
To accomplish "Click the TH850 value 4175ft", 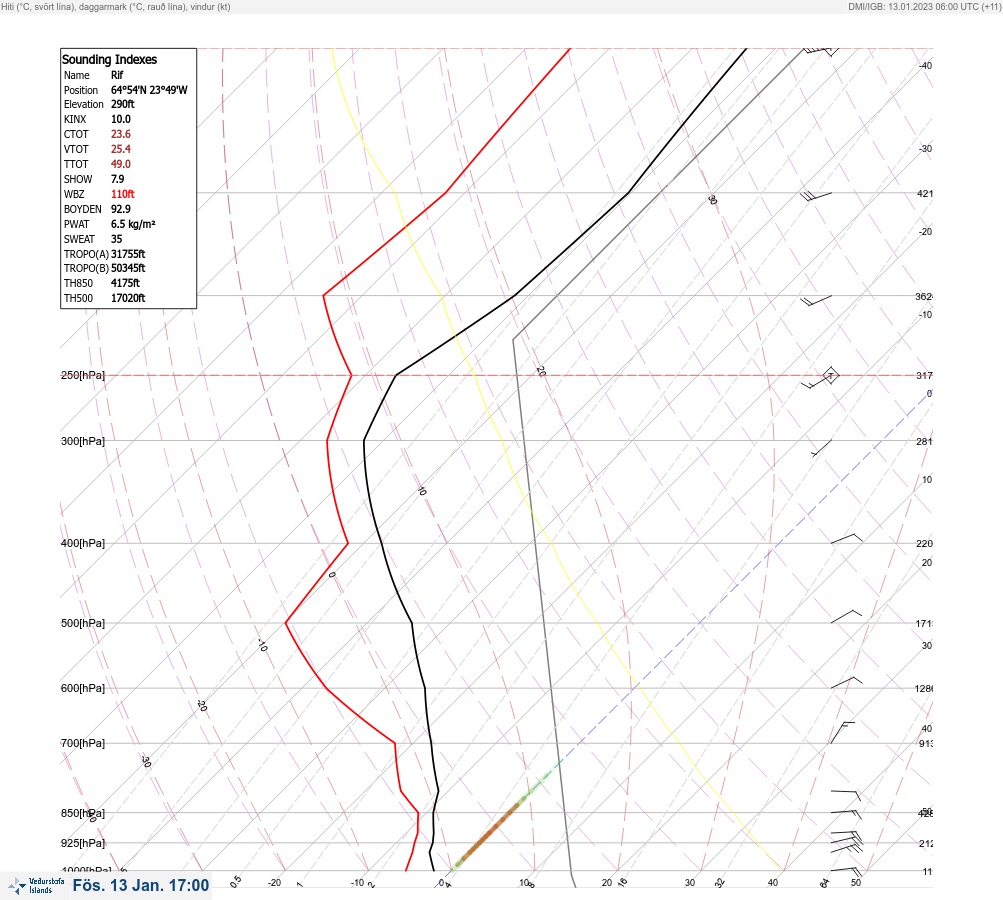I will [x=125, y=283].
